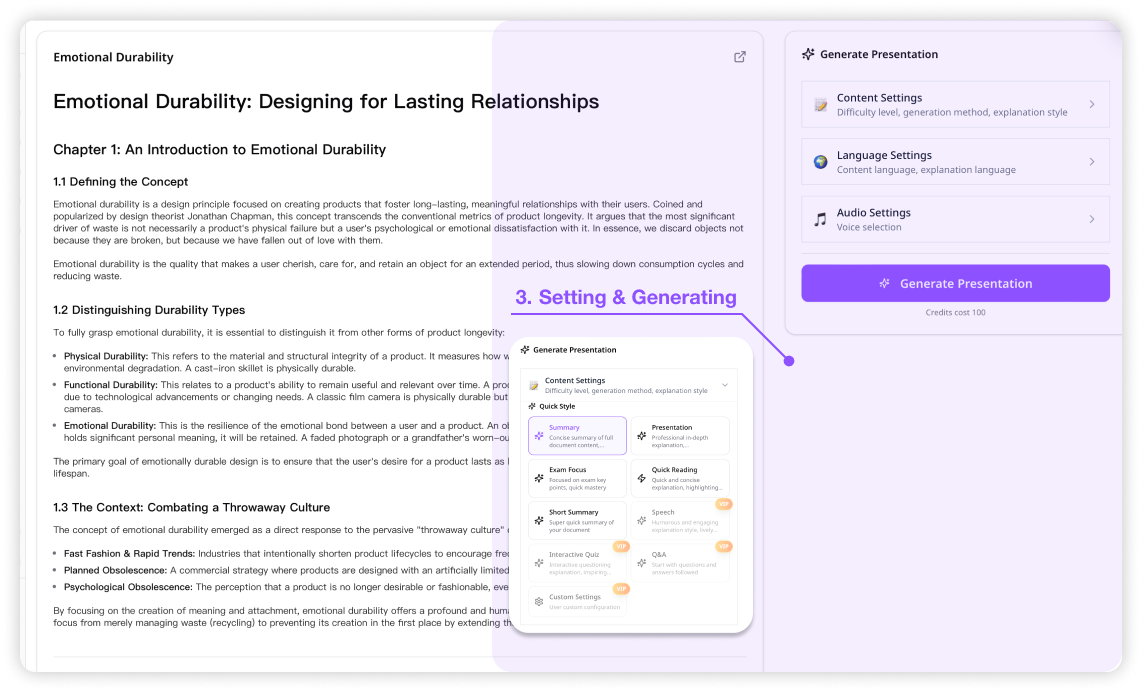
Task: Click the open-in-new-window icon by document title
Action: (740, 57)
